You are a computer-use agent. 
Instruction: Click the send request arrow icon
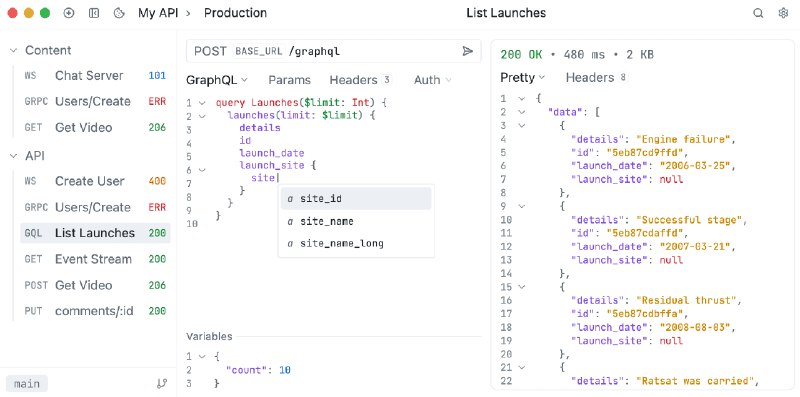[x=467, y=51]
